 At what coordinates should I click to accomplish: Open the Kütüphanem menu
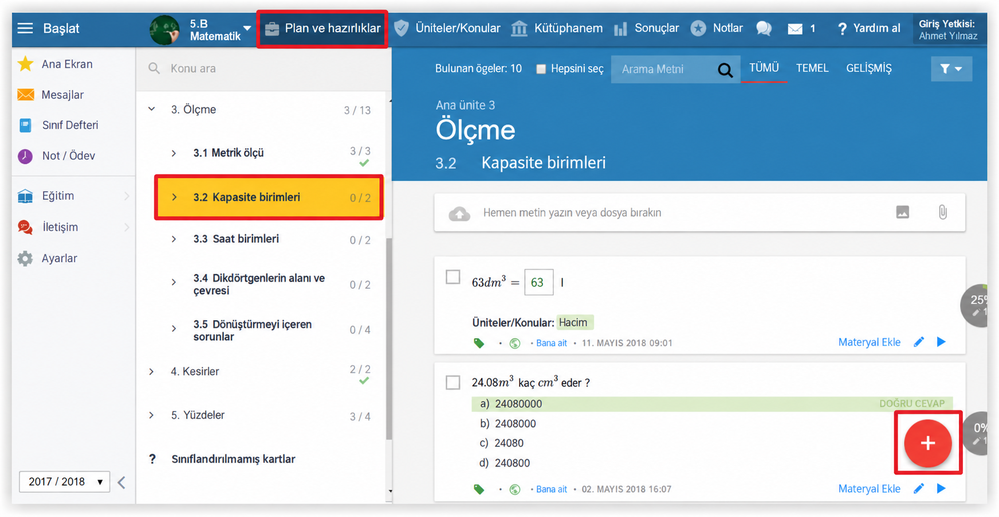pyautogui.click(x=556, y=28)
